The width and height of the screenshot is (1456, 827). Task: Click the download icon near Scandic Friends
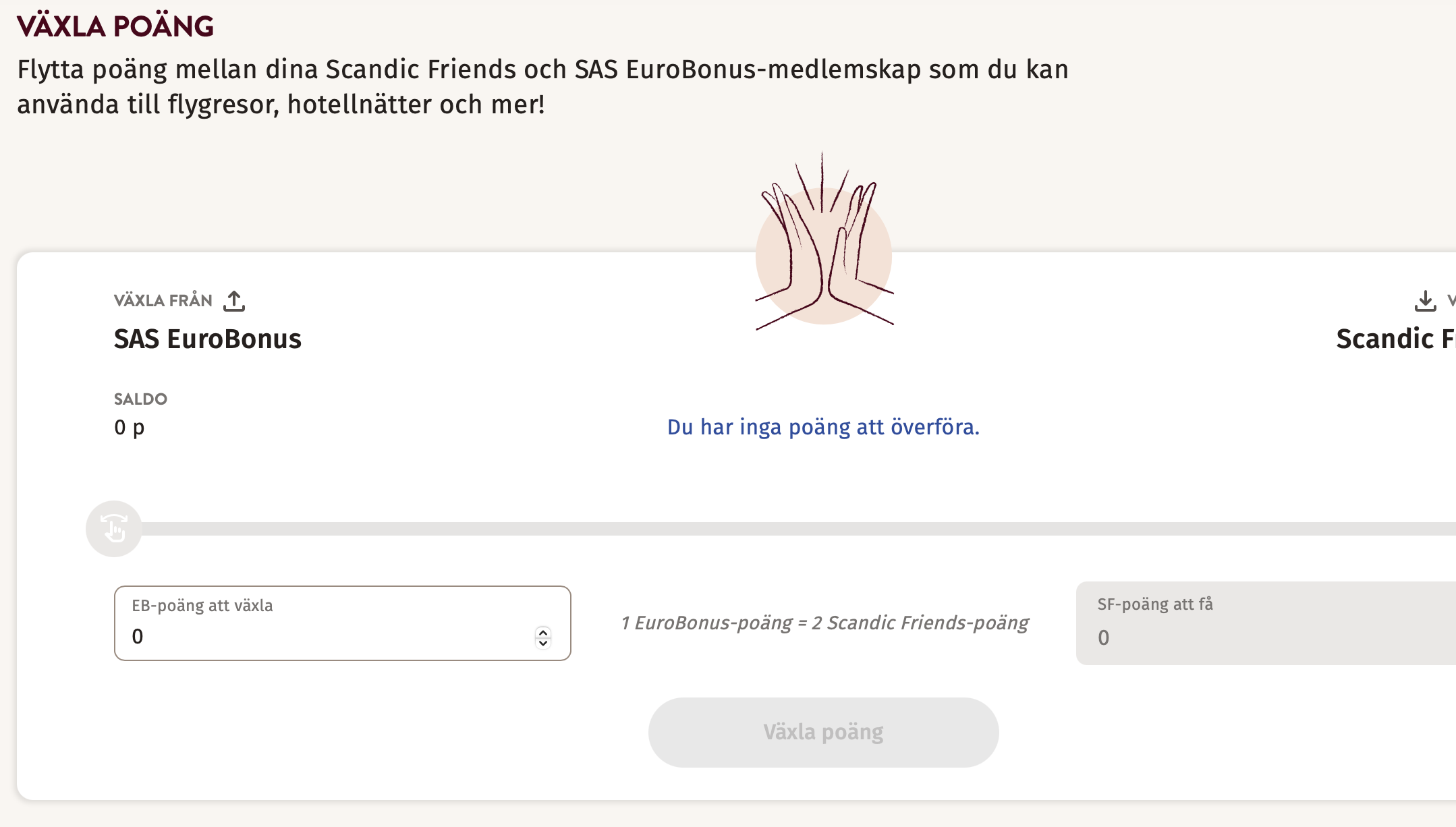pyautogui.click(x=1425, y=301)
